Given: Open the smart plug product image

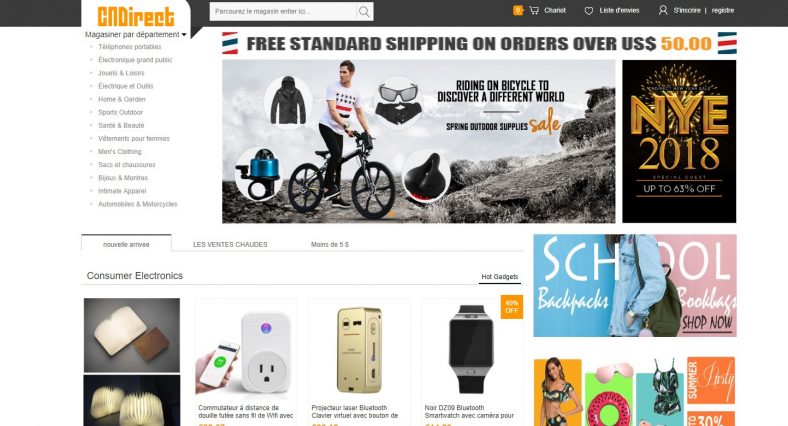Looking at the screenshot, I should [x=246, y=351].
